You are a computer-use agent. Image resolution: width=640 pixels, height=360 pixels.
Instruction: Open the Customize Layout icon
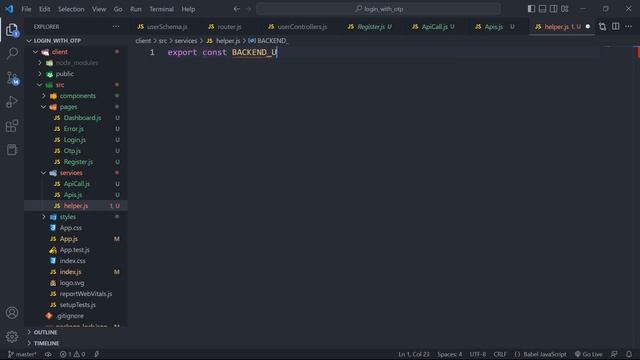[x=565, y=9]
